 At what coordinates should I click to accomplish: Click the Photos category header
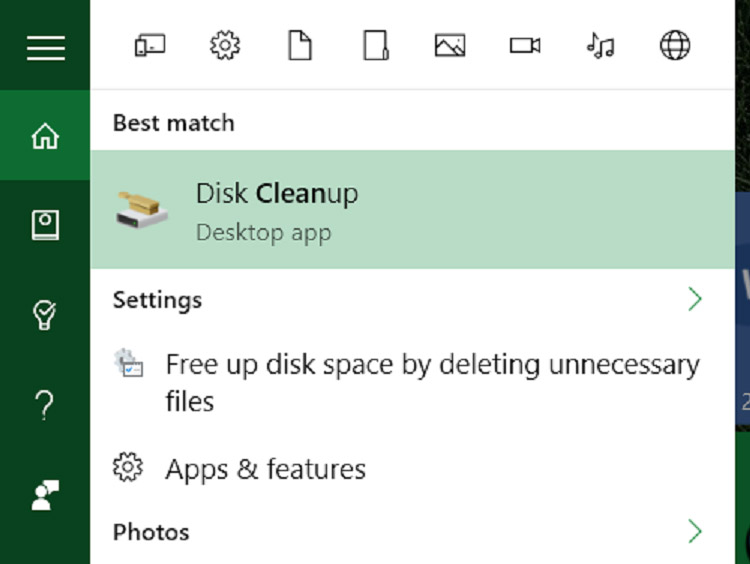coord(151,531)
